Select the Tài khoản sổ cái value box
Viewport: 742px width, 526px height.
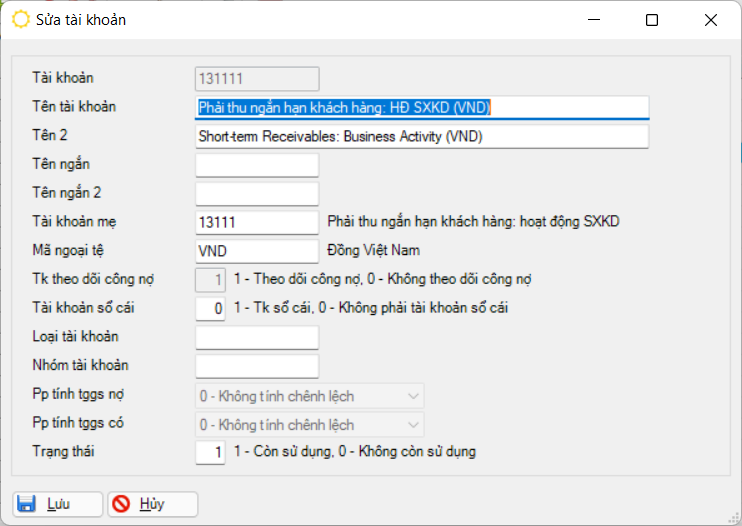(x=210, y=308)
